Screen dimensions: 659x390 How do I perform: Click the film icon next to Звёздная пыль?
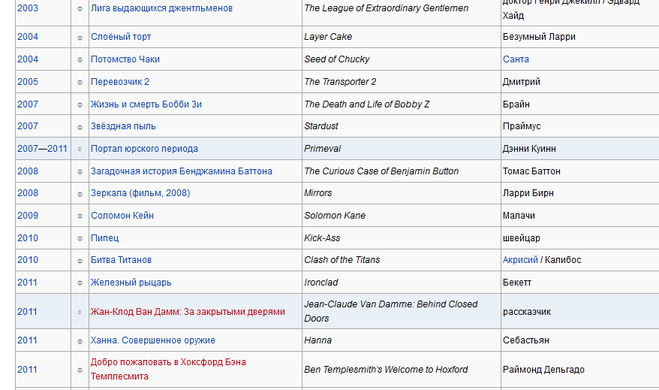80,127
